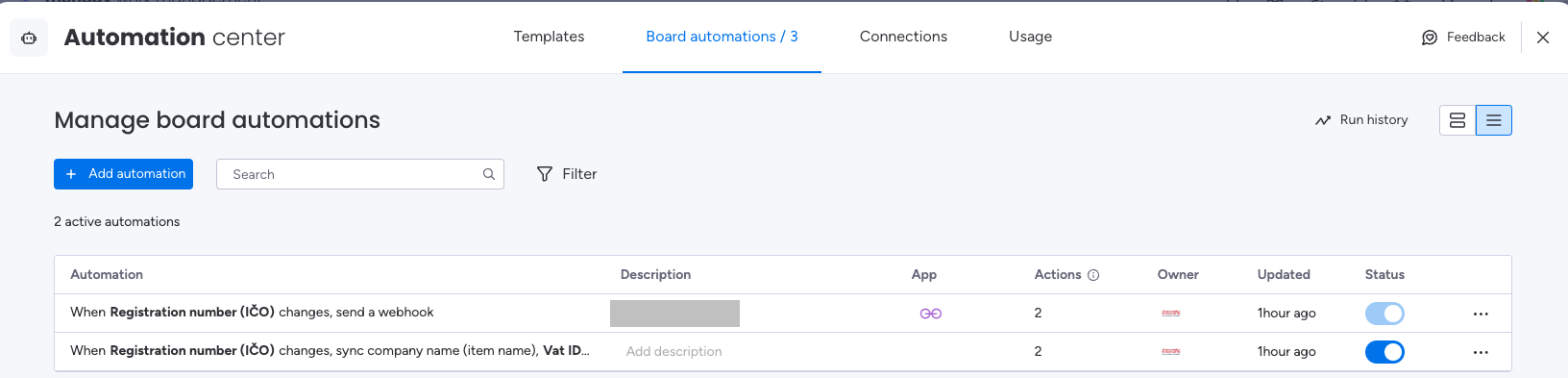1568x378 pixels.
Task: Open the Feedback link
Action: [x=1463, y=38]
